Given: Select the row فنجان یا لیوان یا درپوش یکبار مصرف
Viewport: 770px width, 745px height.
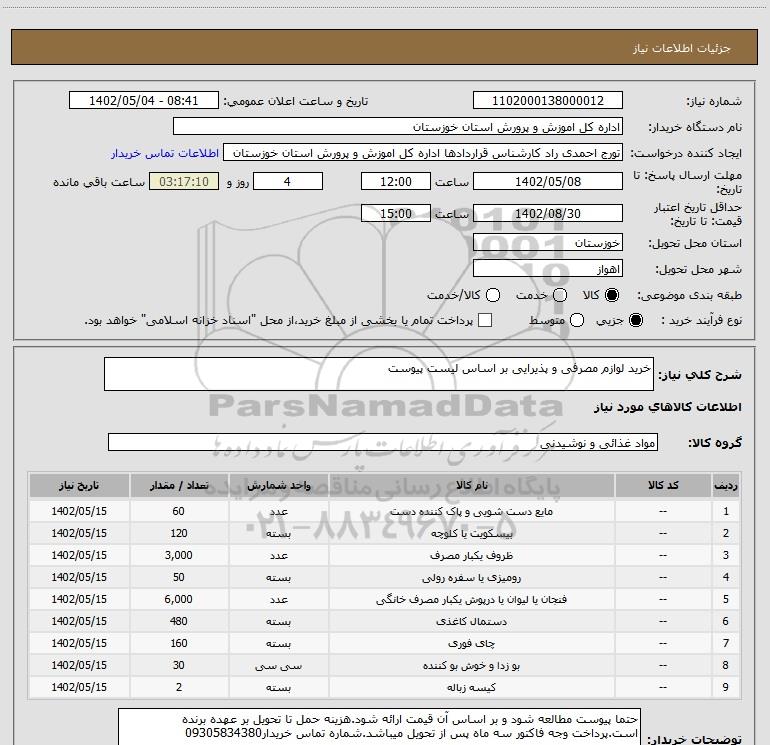Looking at the screenshot, I should tap(385, 599).
